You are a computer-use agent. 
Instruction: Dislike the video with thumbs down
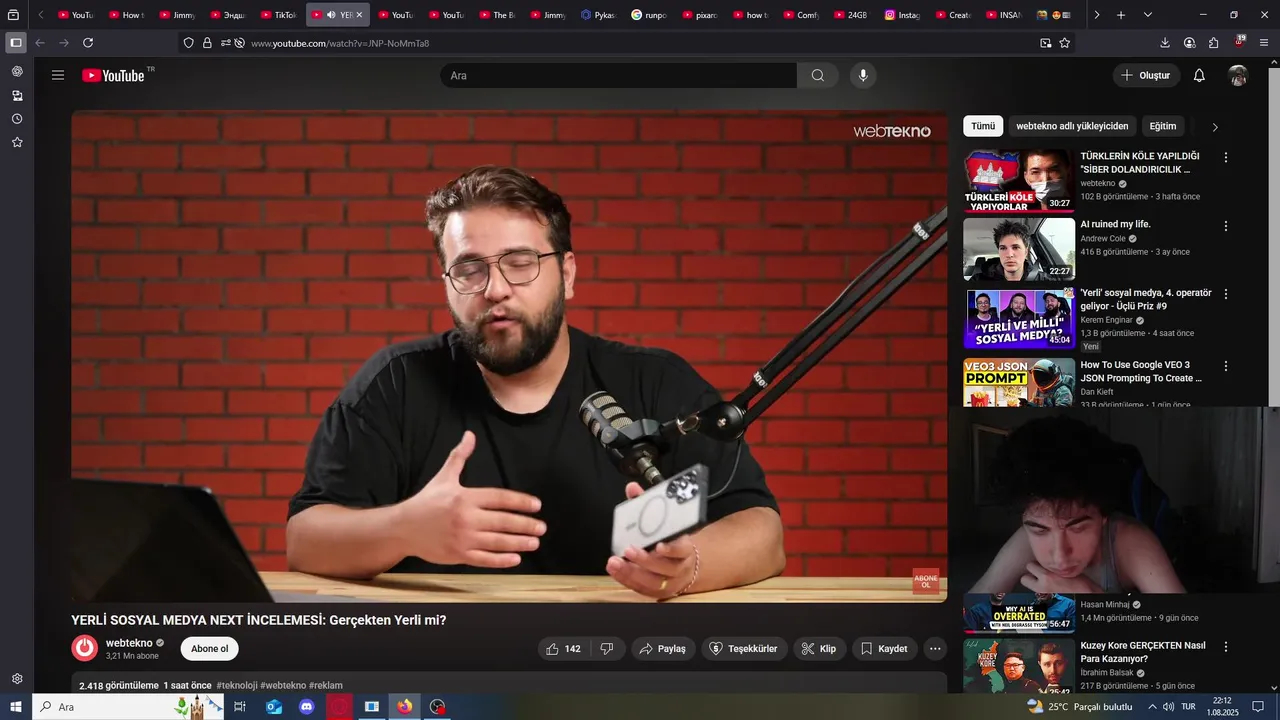click(607, 649)
